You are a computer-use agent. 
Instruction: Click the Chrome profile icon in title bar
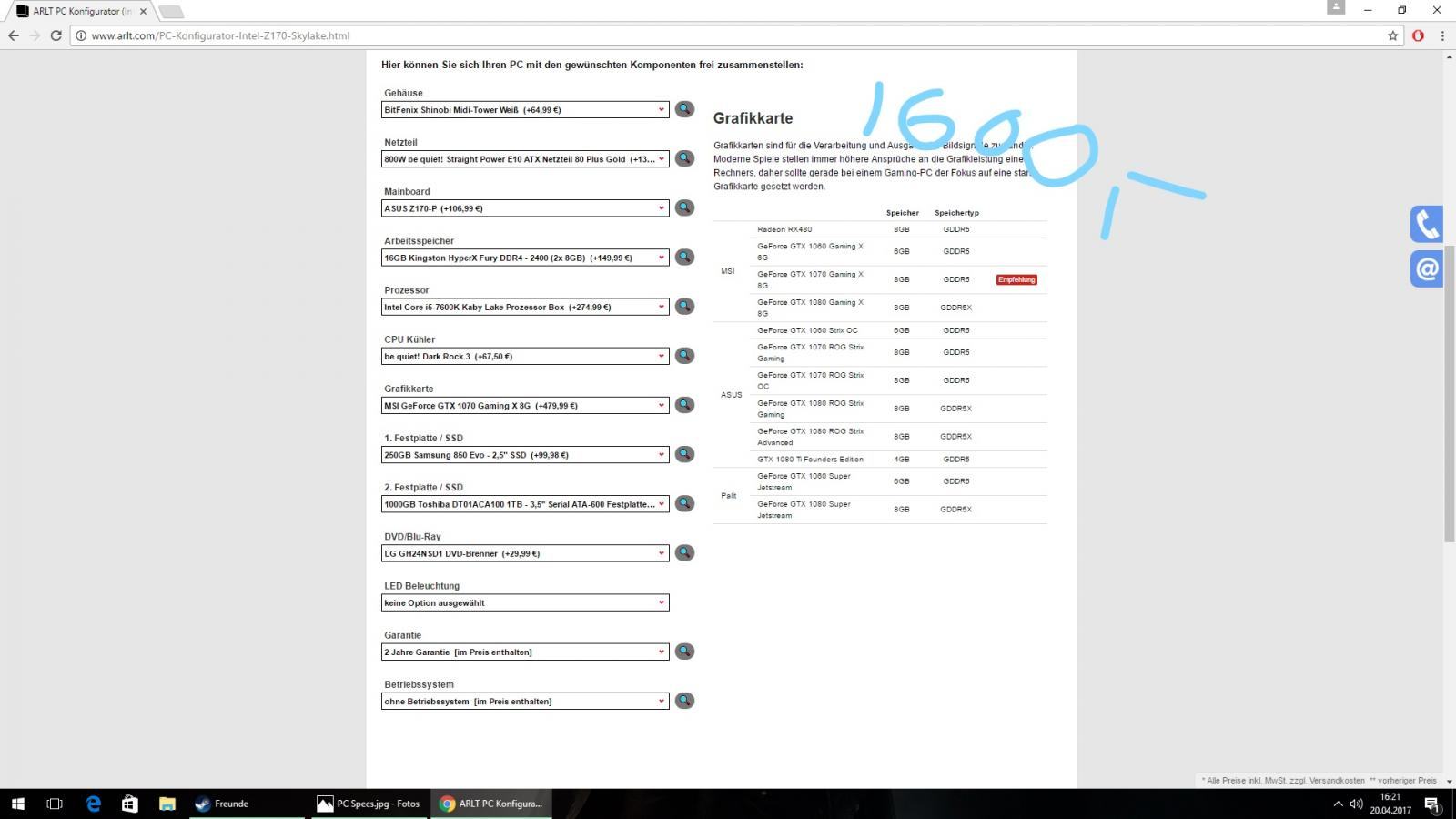pyautogui.click(x=1336, y=7)
